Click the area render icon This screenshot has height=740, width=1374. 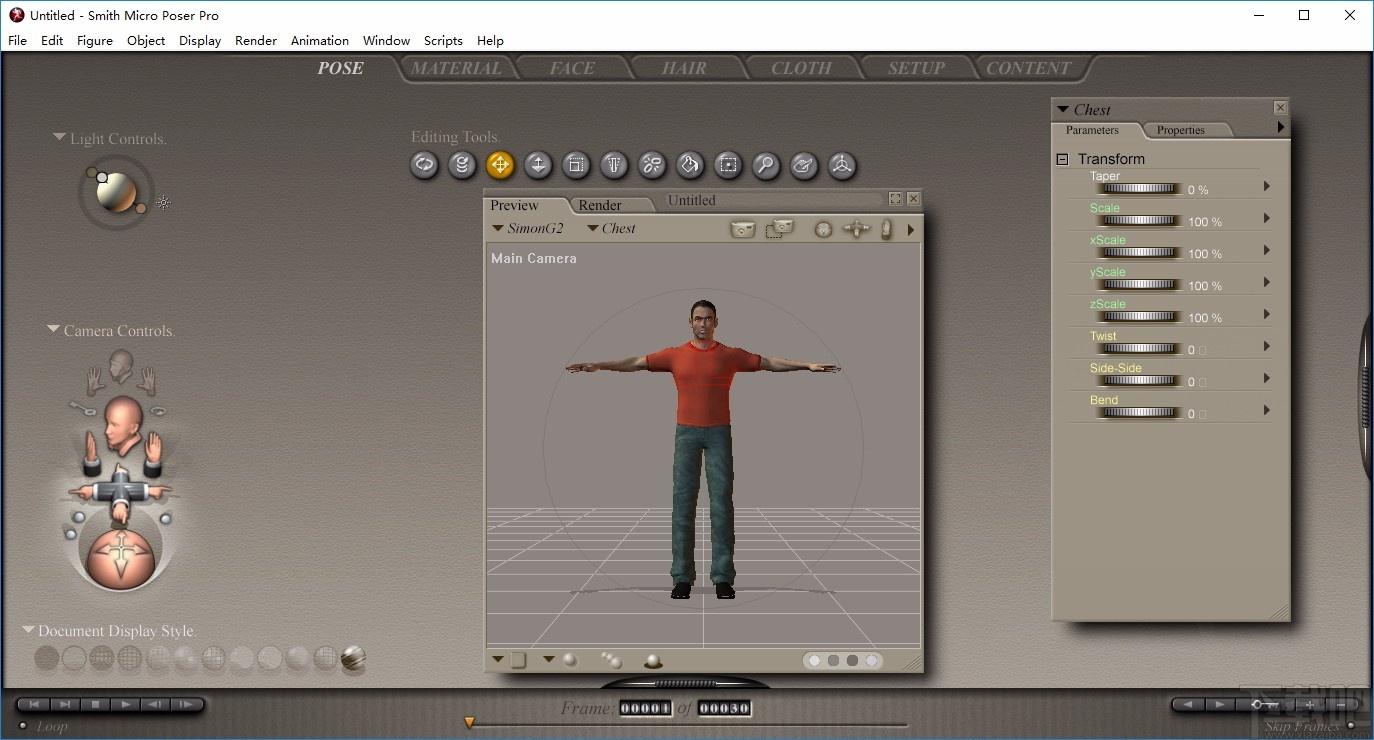779,229
